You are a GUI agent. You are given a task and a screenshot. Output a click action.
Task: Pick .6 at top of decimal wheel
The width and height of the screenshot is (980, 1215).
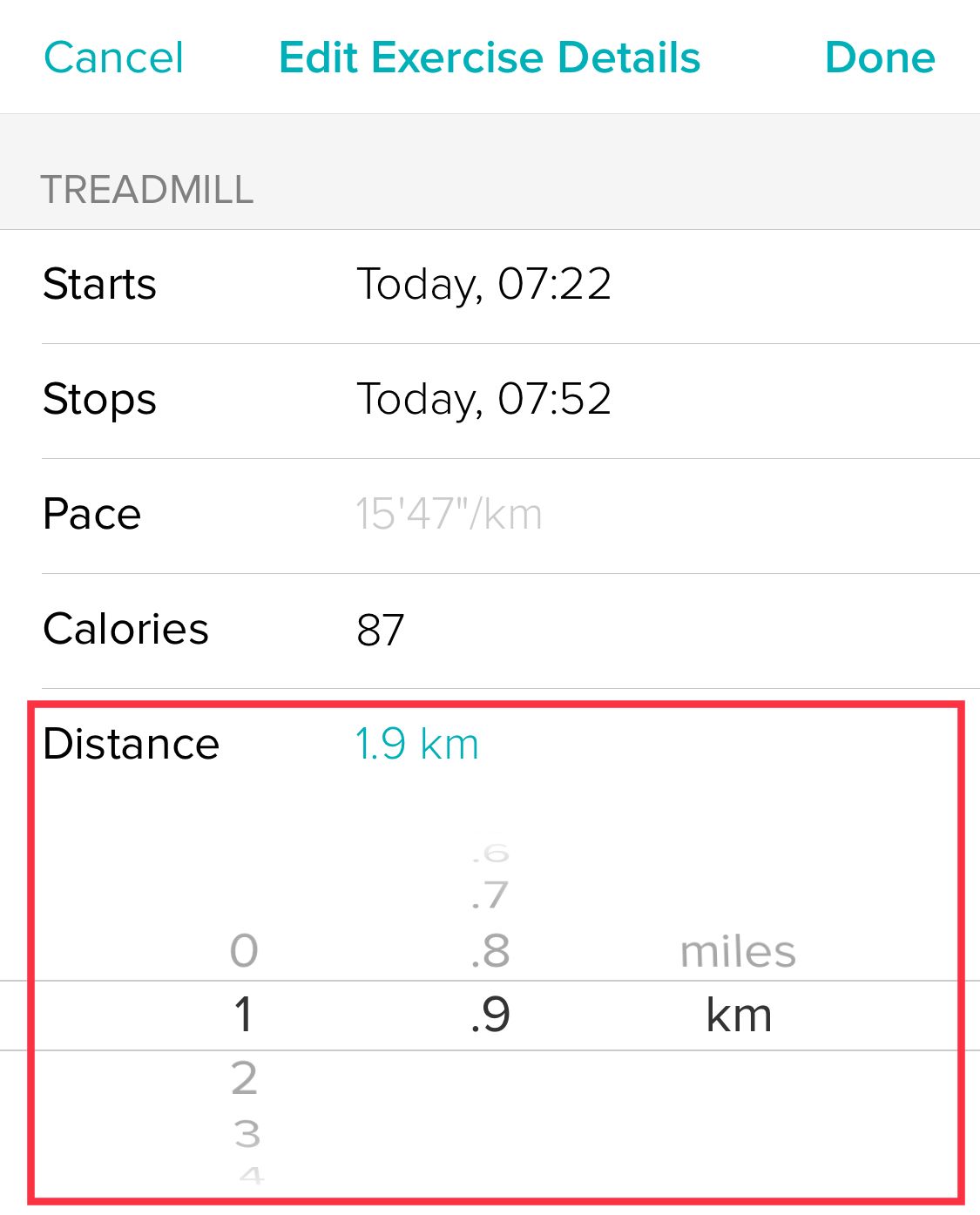[490, 854]
